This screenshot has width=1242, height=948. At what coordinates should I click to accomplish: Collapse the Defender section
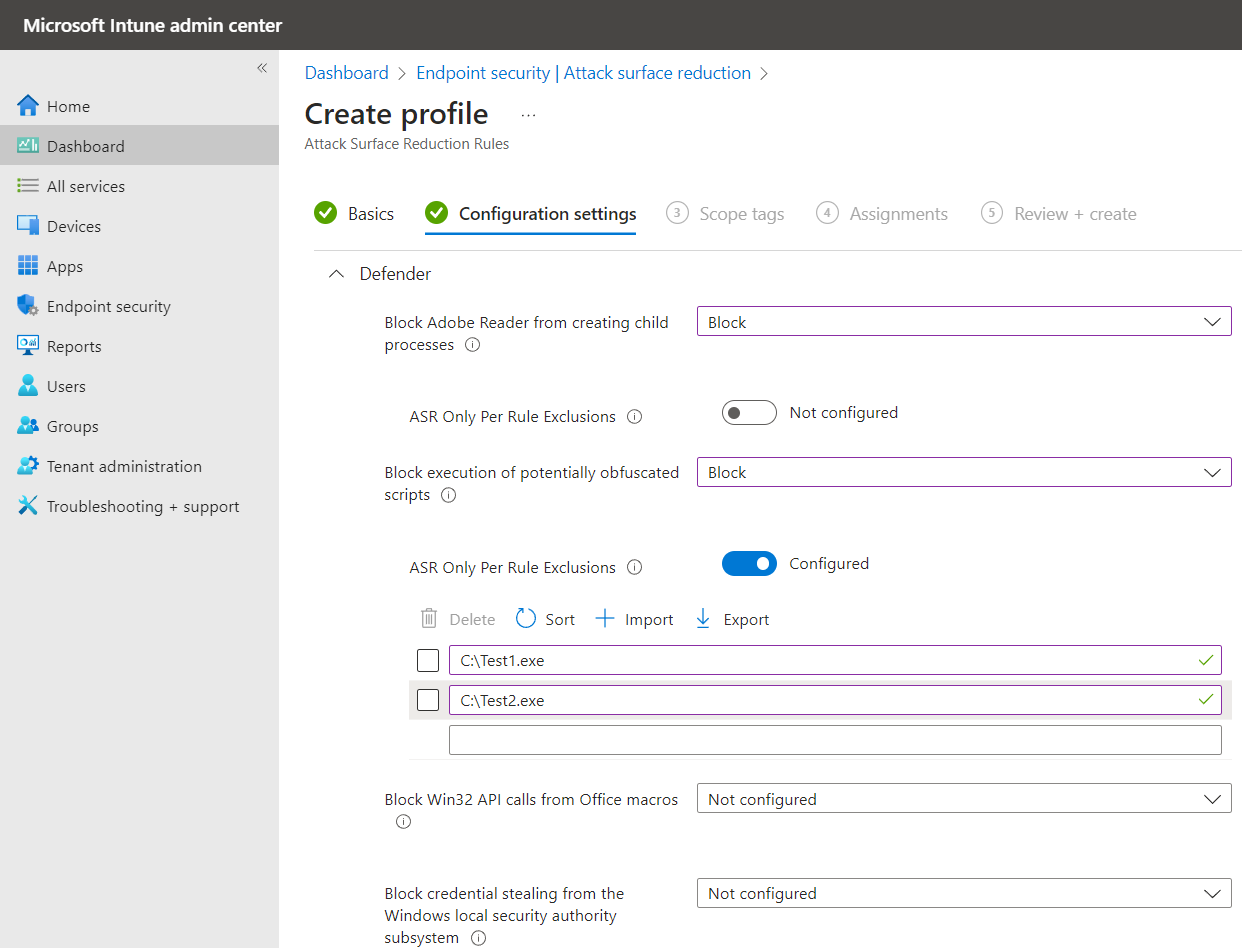(337, 274)
